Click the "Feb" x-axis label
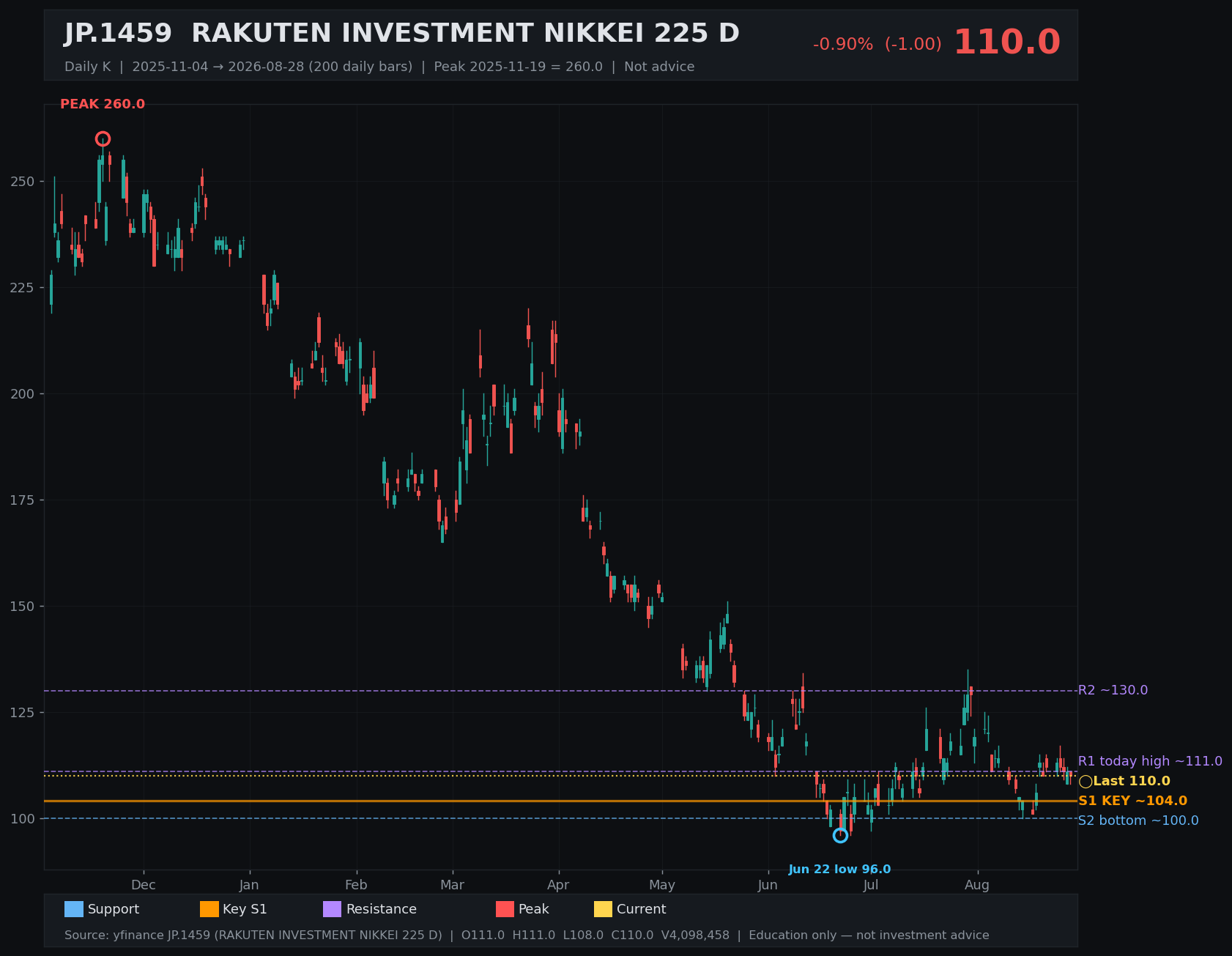Viewport: 1232px width, 956px height. click(x=357, y=885)
